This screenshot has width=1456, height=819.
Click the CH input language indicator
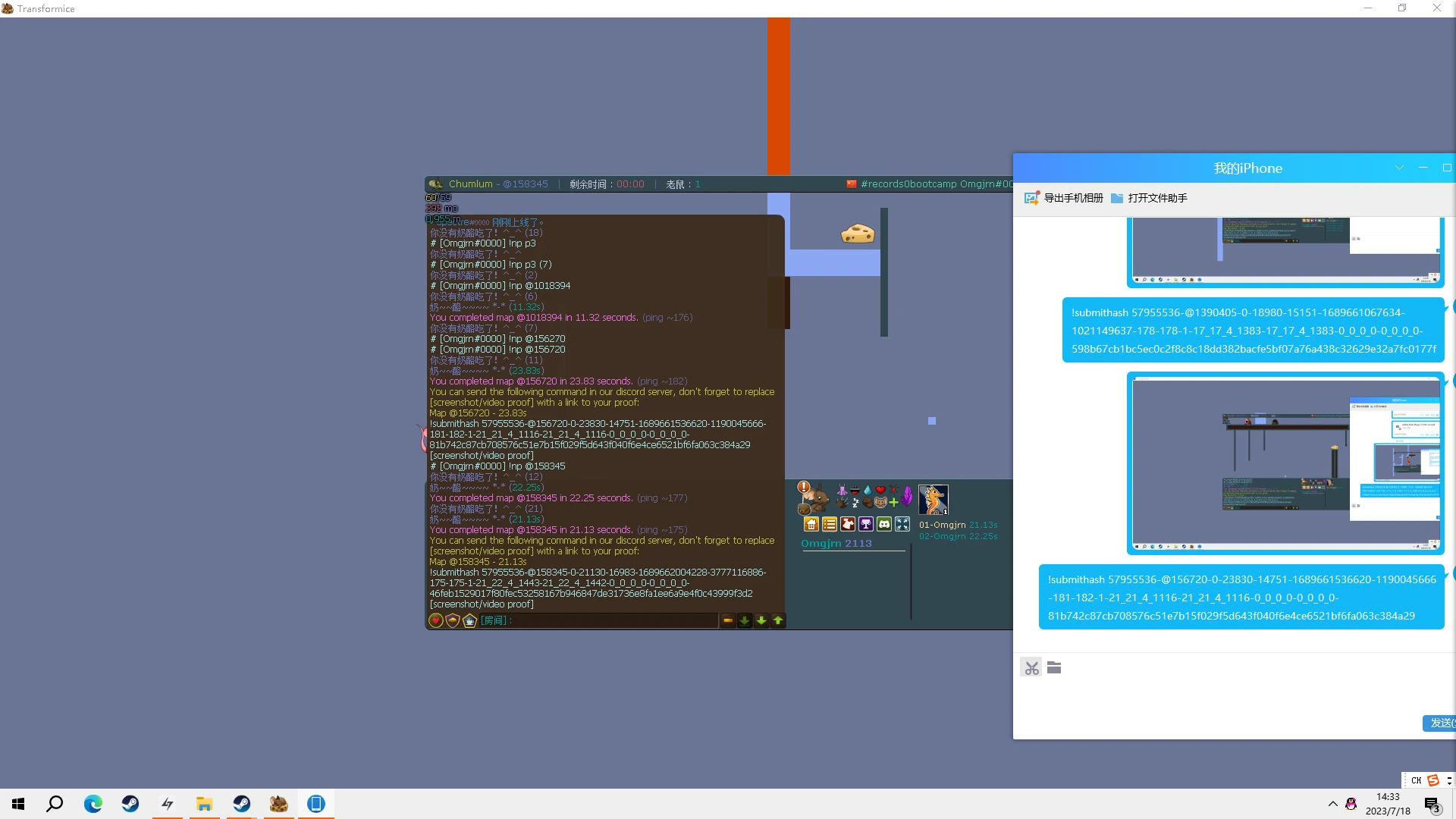(1416, 780)
